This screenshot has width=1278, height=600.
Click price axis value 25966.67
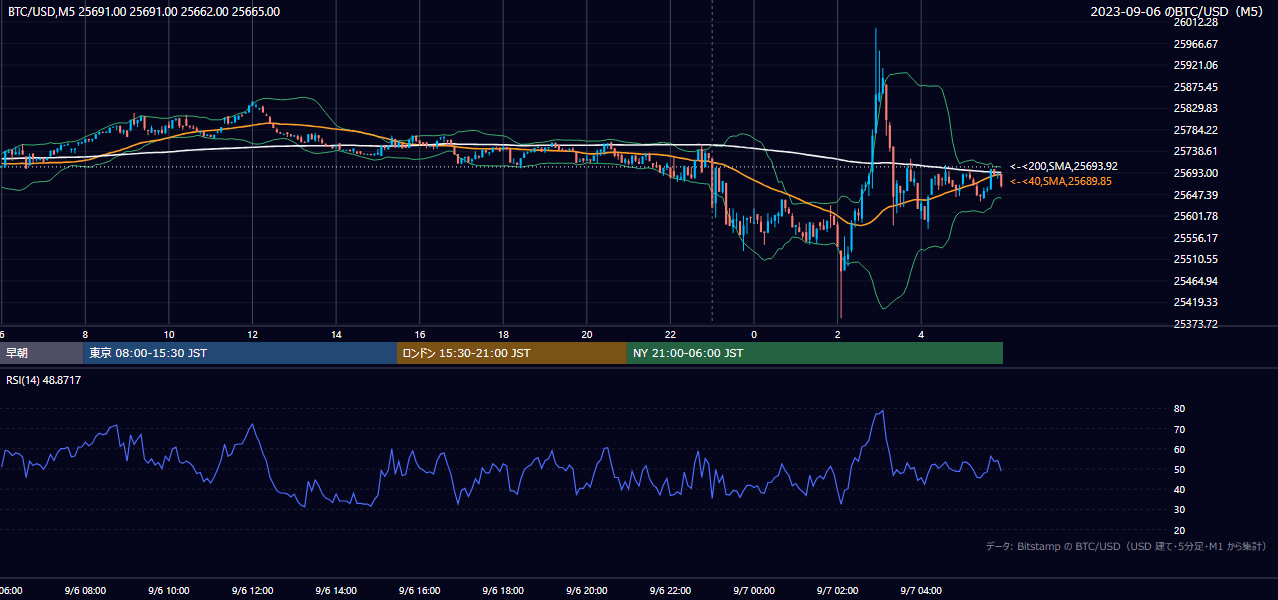point(1195,44)
